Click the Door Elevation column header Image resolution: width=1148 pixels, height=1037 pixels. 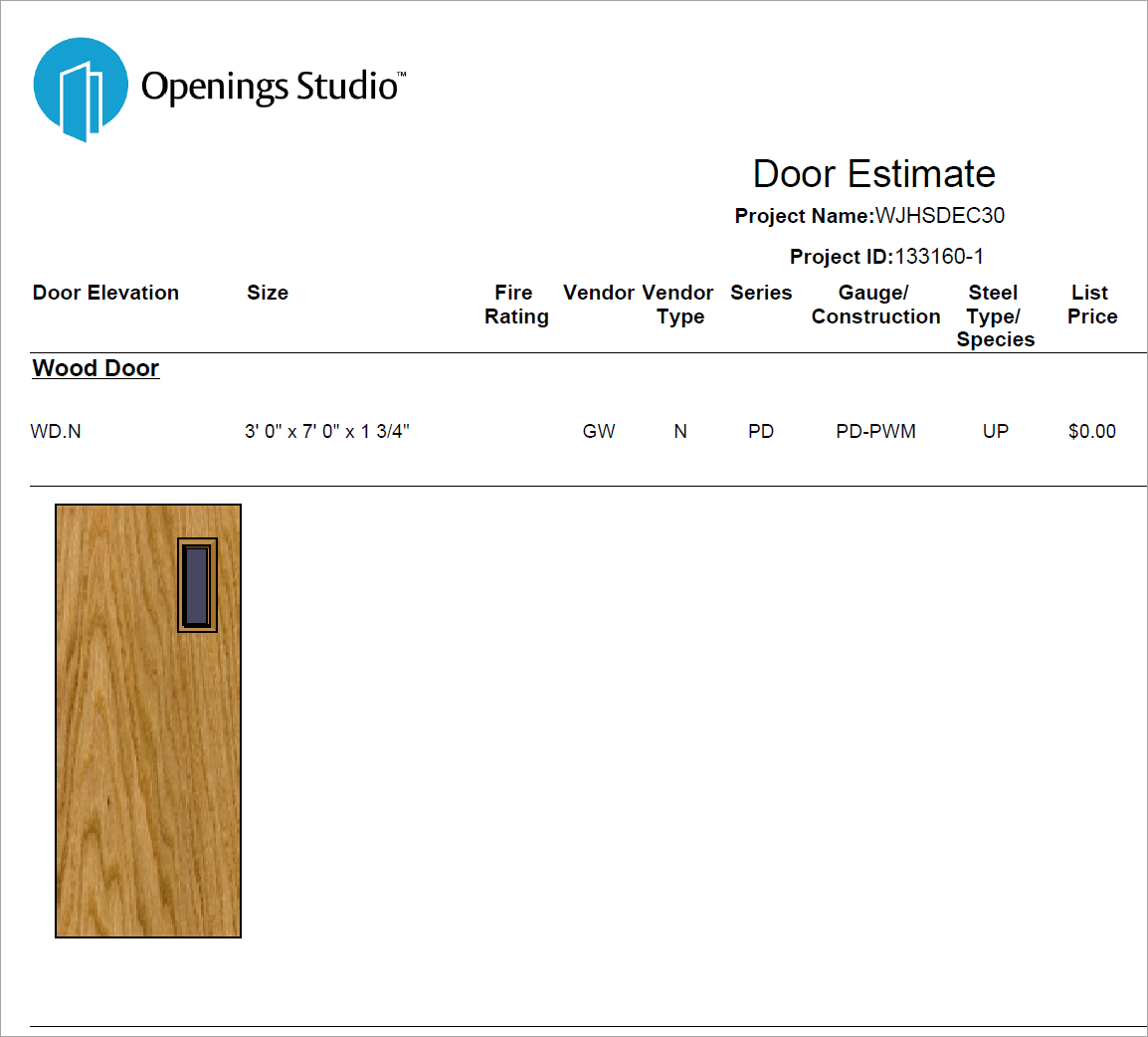coord(105,293)
